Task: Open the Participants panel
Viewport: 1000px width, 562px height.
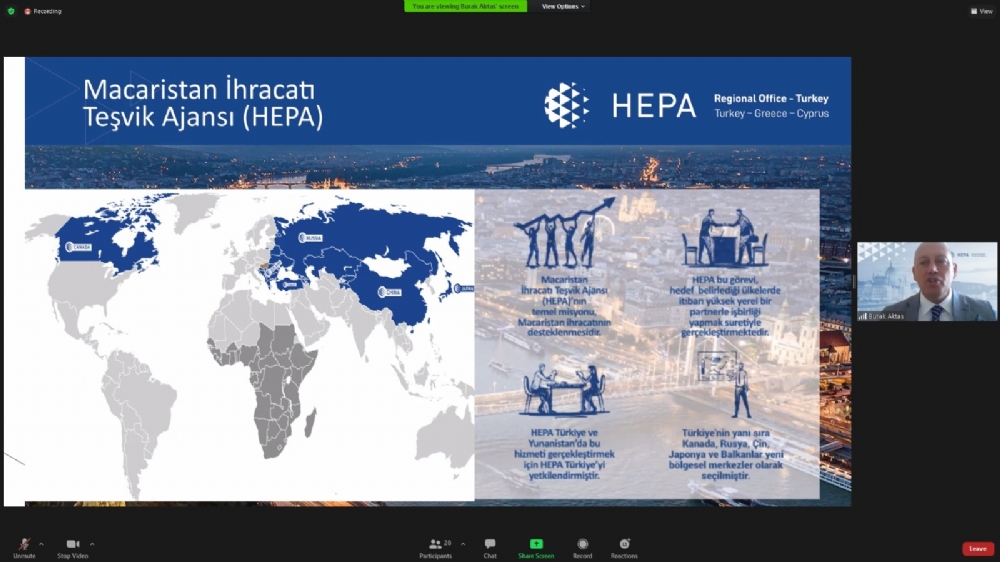Action: (436, 547)
